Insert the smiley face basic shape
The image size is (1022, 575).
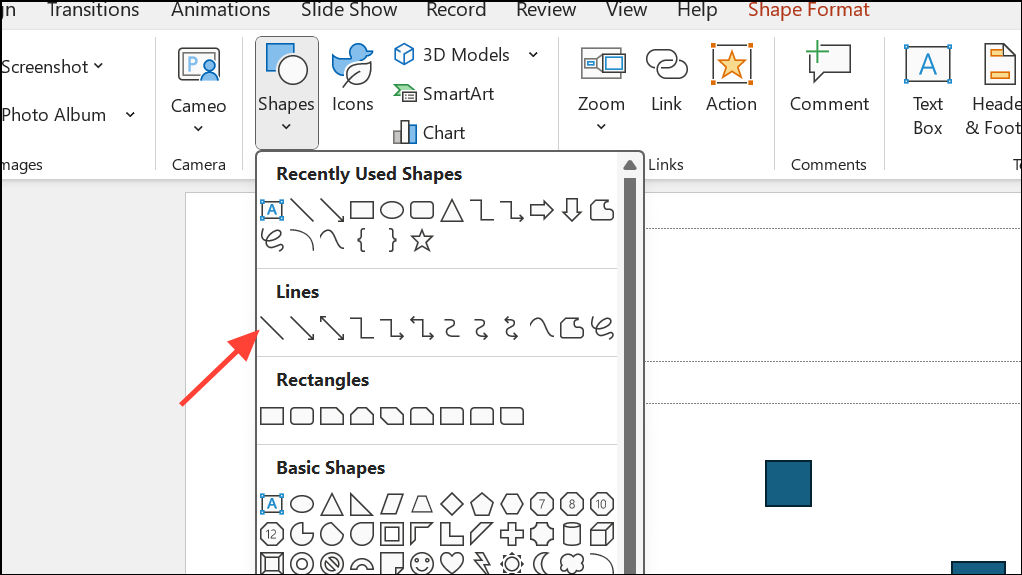coord(422,563)
